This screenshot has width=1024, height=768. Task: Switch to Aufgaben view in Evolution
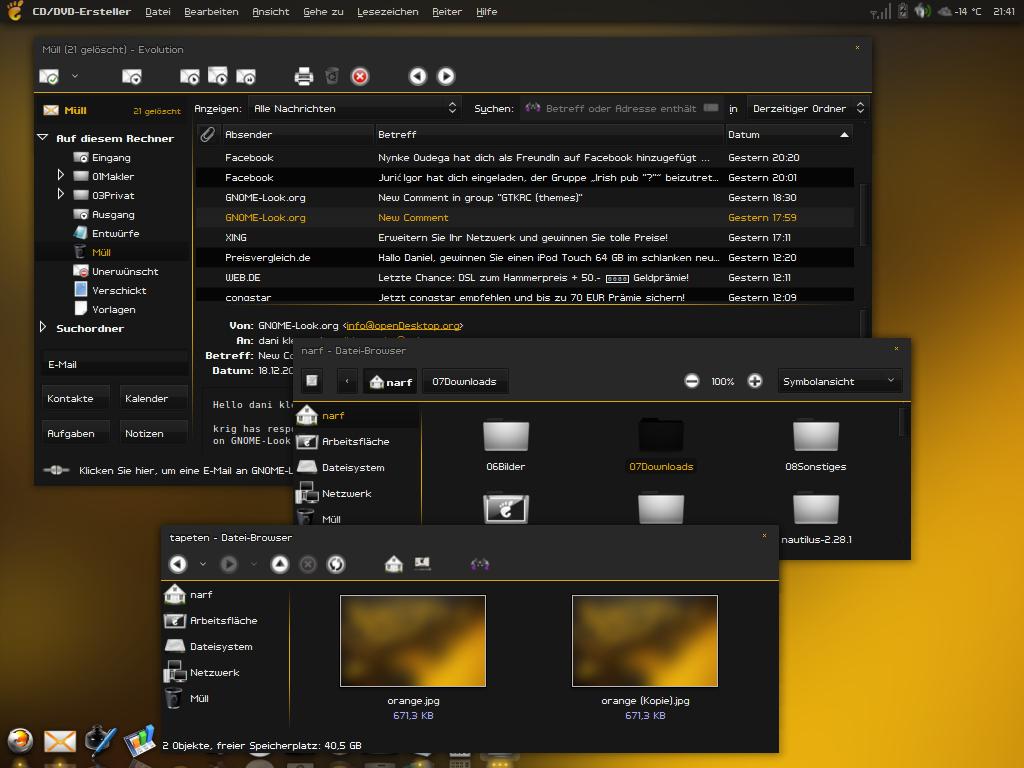tap(75, 434)
